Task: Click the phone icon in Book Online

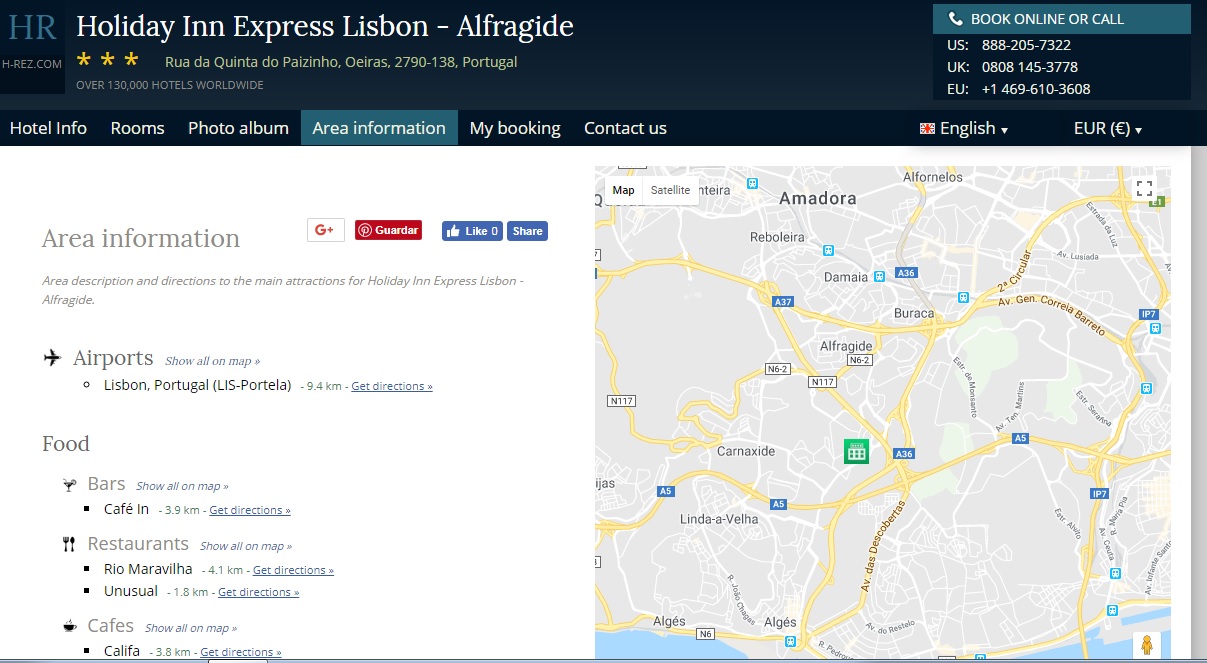Action: coord(955,19)
